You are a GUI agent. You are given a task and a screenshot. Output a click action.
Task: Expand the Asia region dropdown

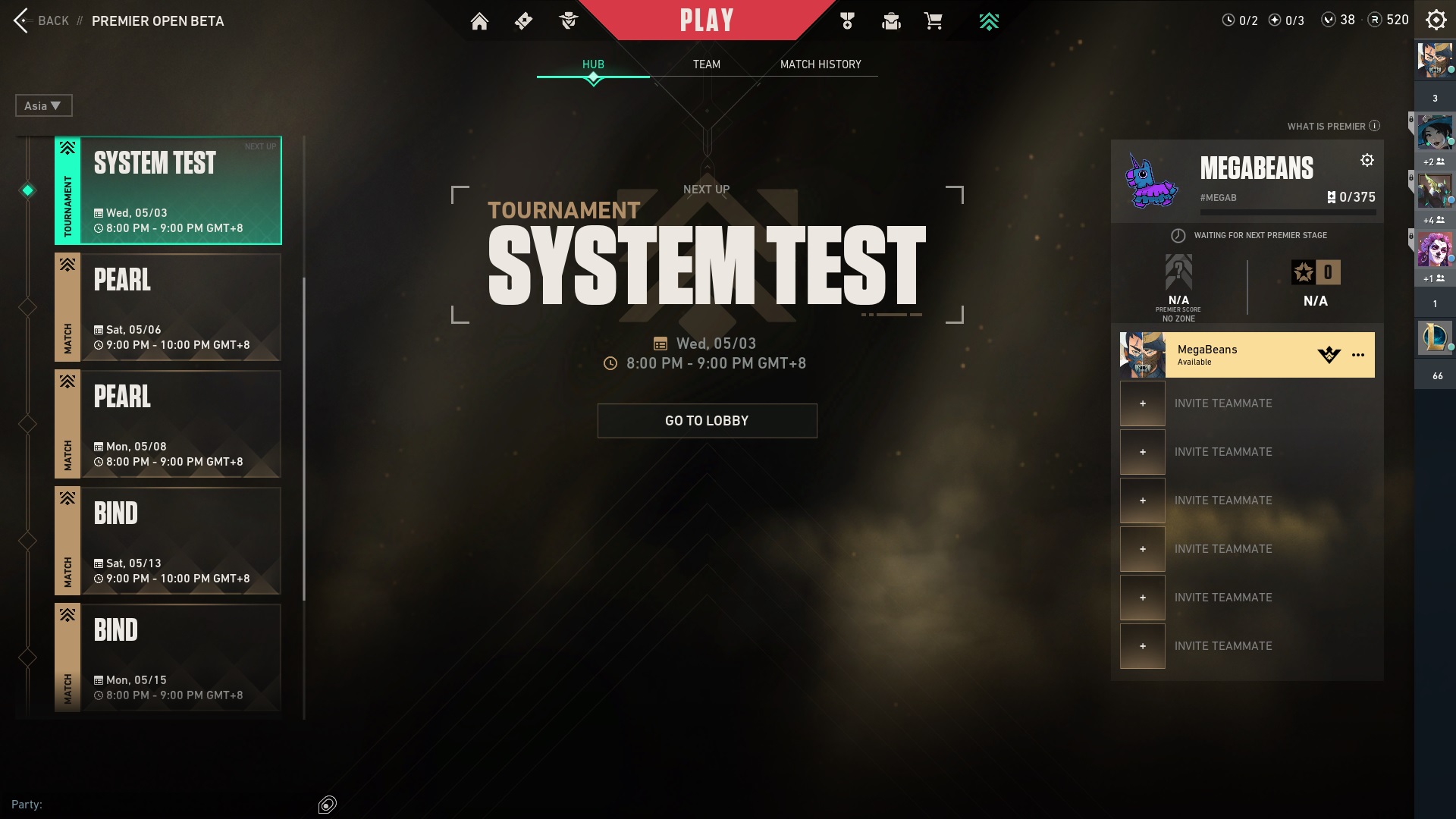(42, 105)
